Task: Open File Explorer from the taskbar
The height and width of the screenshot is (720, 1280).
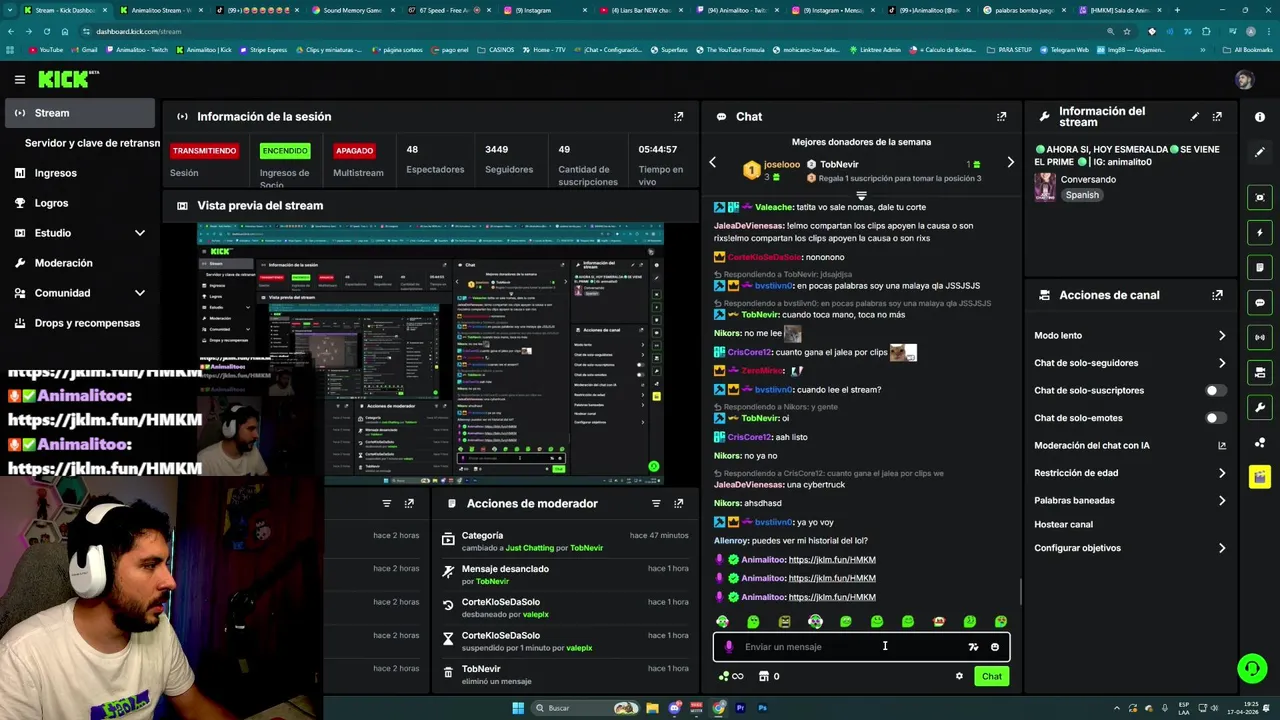Action: pos(652,708)
